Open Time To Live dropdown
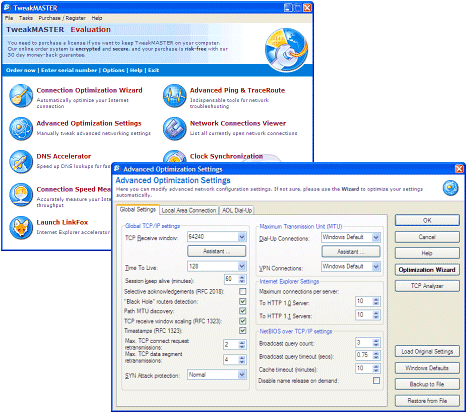 pos(242,266)
